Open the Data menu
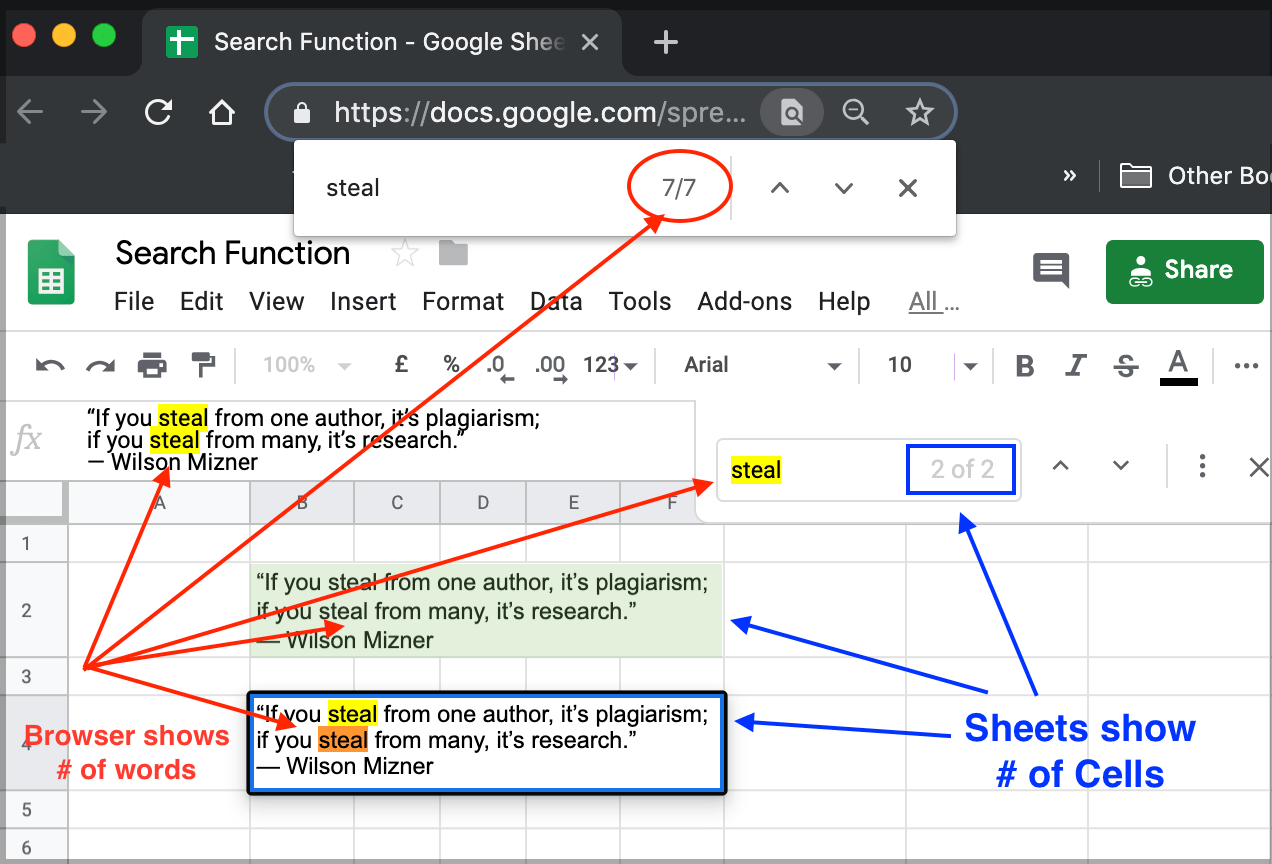 pos(556,301)
